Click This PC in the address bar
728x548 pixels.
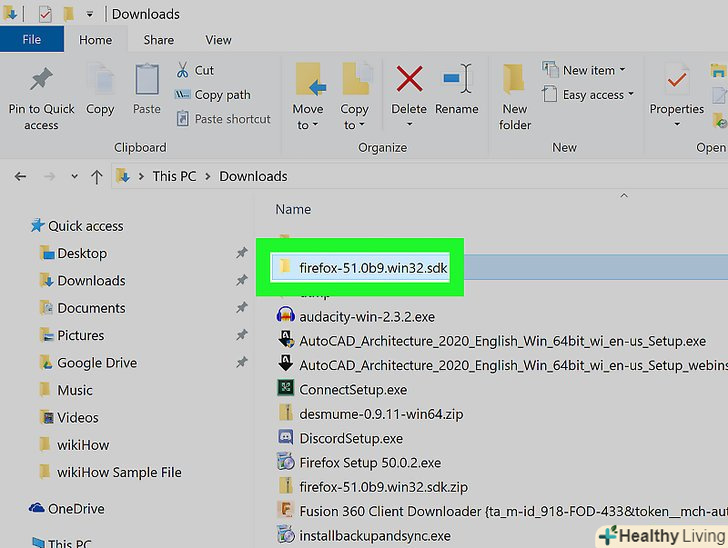[x=174, y=176]
